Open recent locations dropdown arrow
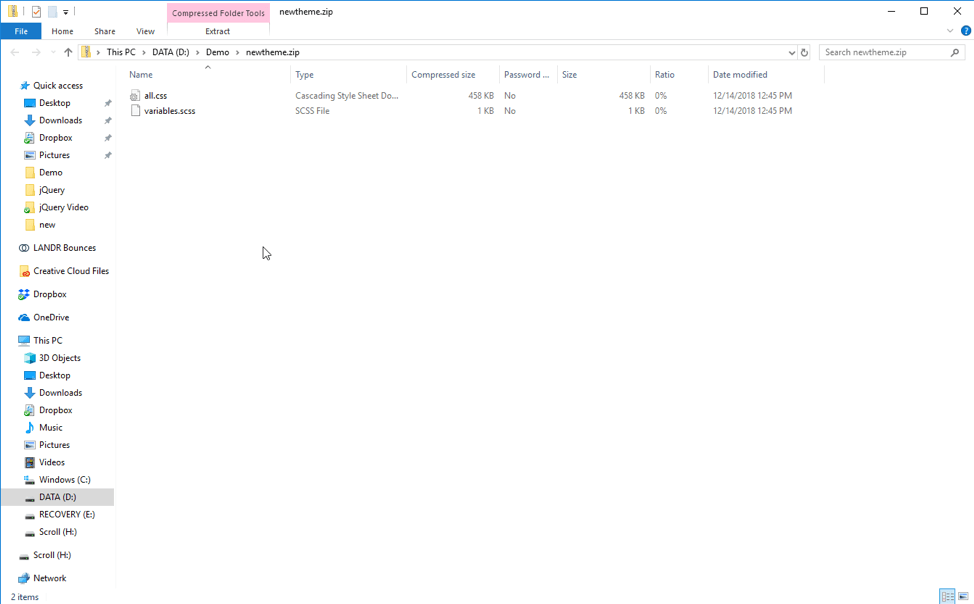This screenshot has width=974, height=604. (53, 52)
